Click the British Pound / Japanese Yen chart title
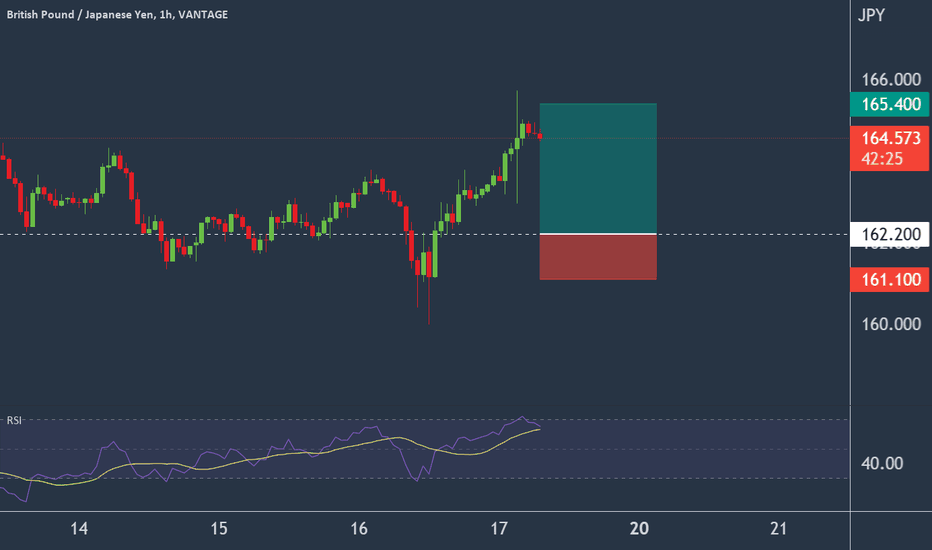This screenshot has width=932, height=550. point(117,14)
